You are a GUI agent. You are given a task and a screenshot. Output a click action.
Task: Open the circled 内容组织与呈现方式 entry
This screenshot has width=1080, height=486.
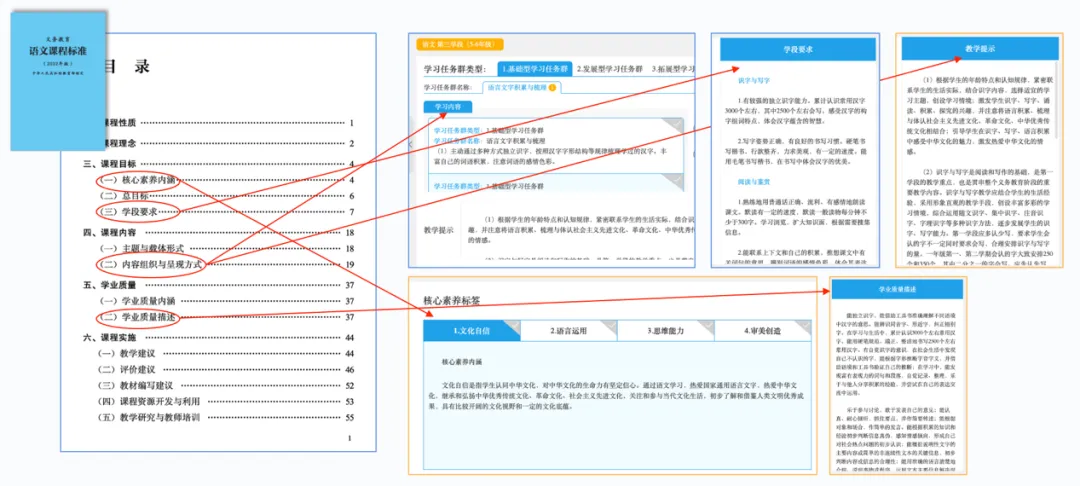153,265
